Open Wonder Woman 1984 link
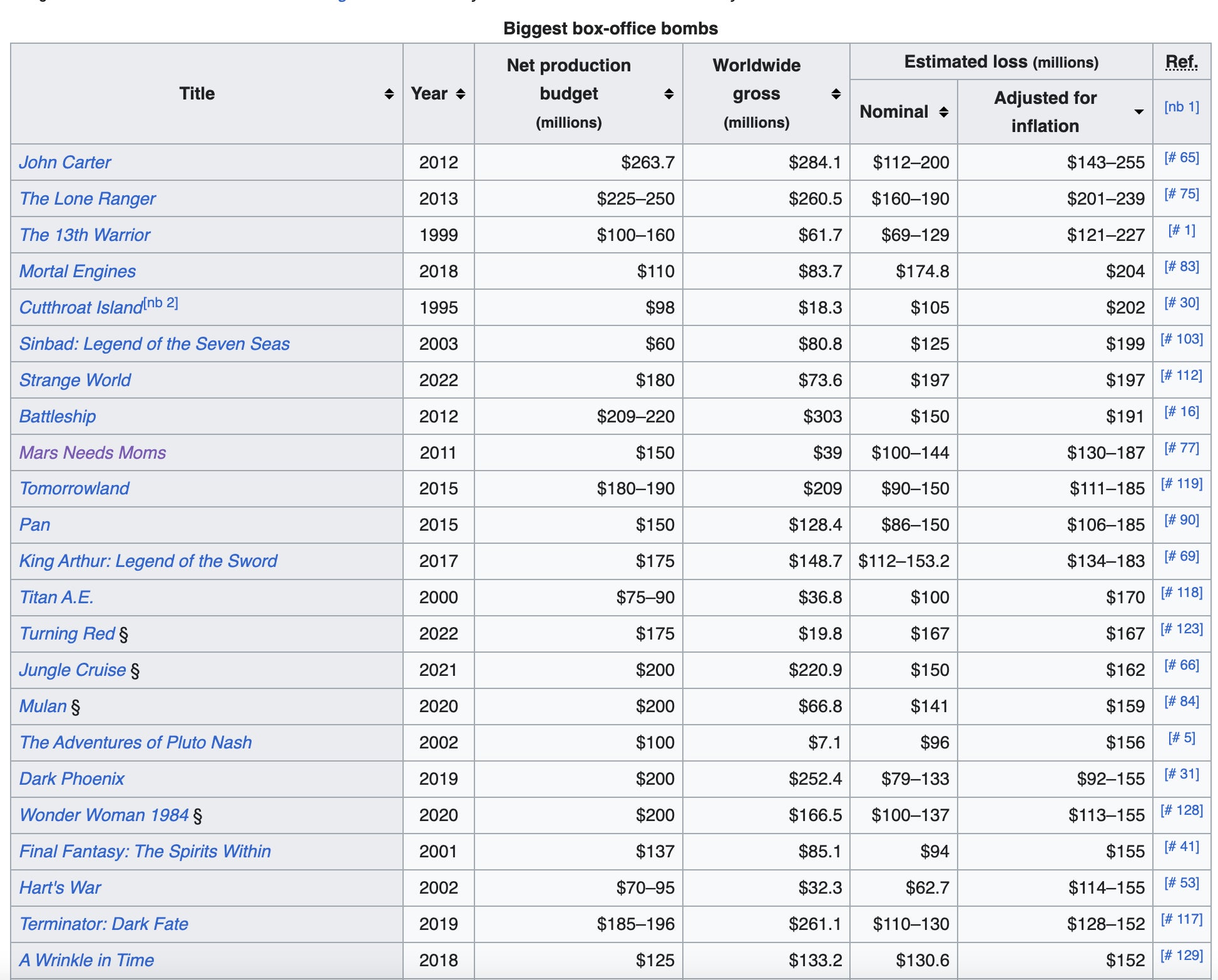Image resolution: width=1218 pixels, height=980 pixels. (104, 815)
